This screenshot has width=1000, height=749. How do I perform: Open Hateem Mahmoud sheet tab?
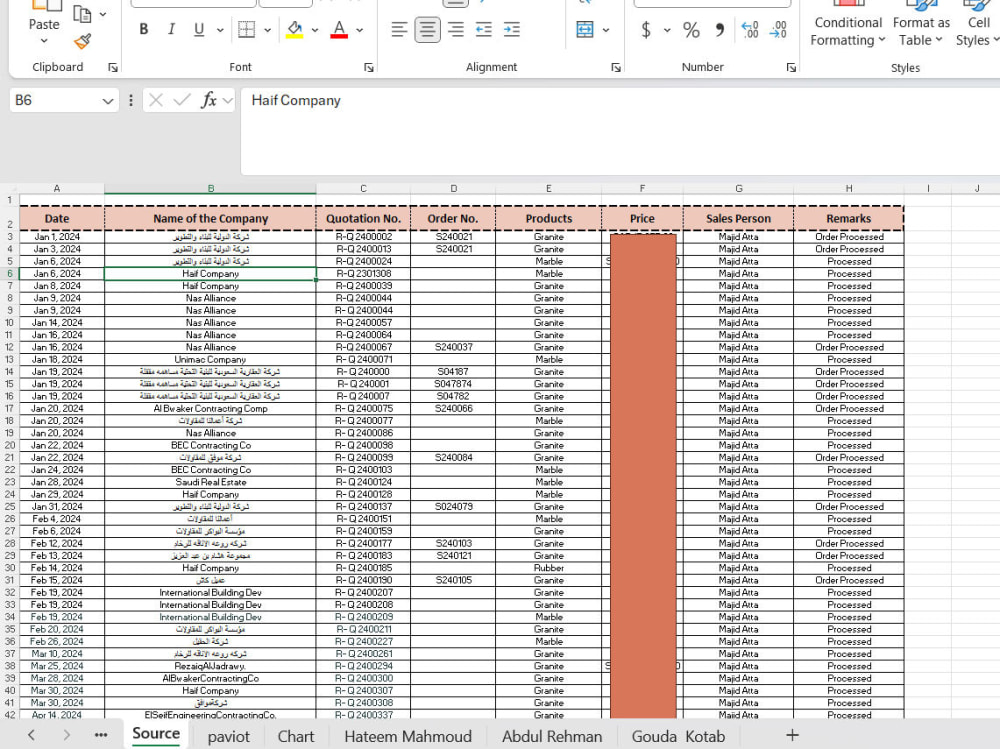[408, 736]
